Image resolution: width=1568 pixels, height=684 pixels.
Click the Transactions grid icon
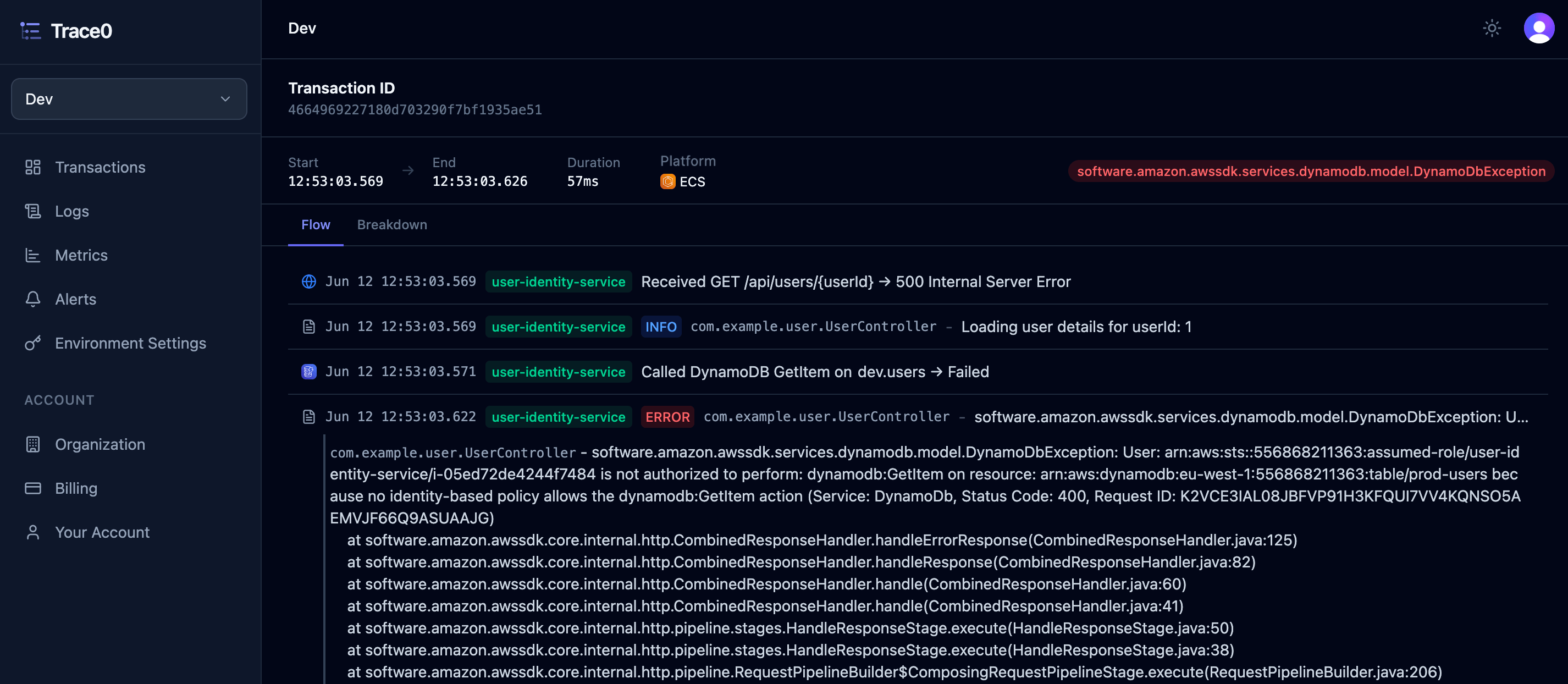pos(33,167)
